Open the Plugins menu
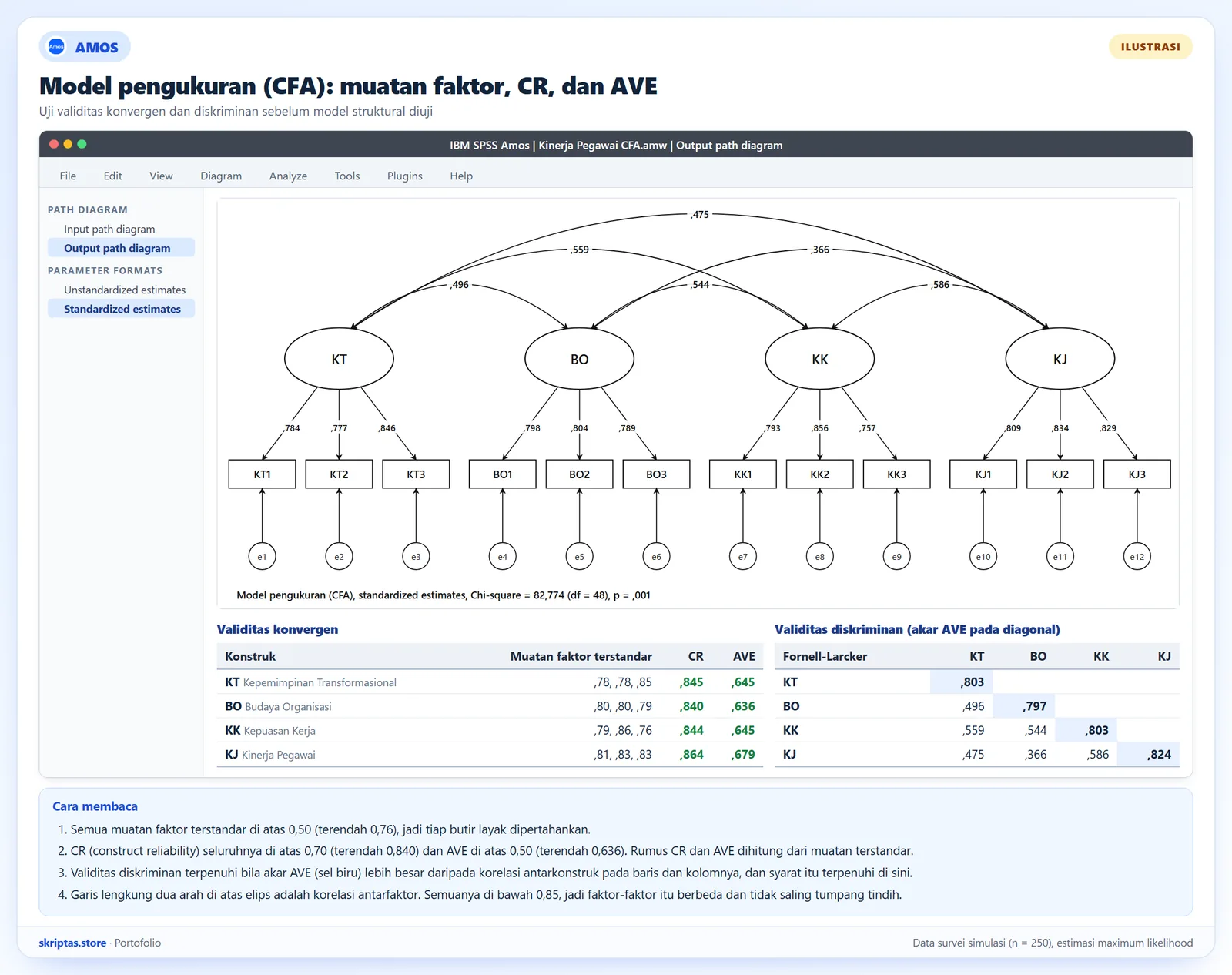 tap(405, 176)
